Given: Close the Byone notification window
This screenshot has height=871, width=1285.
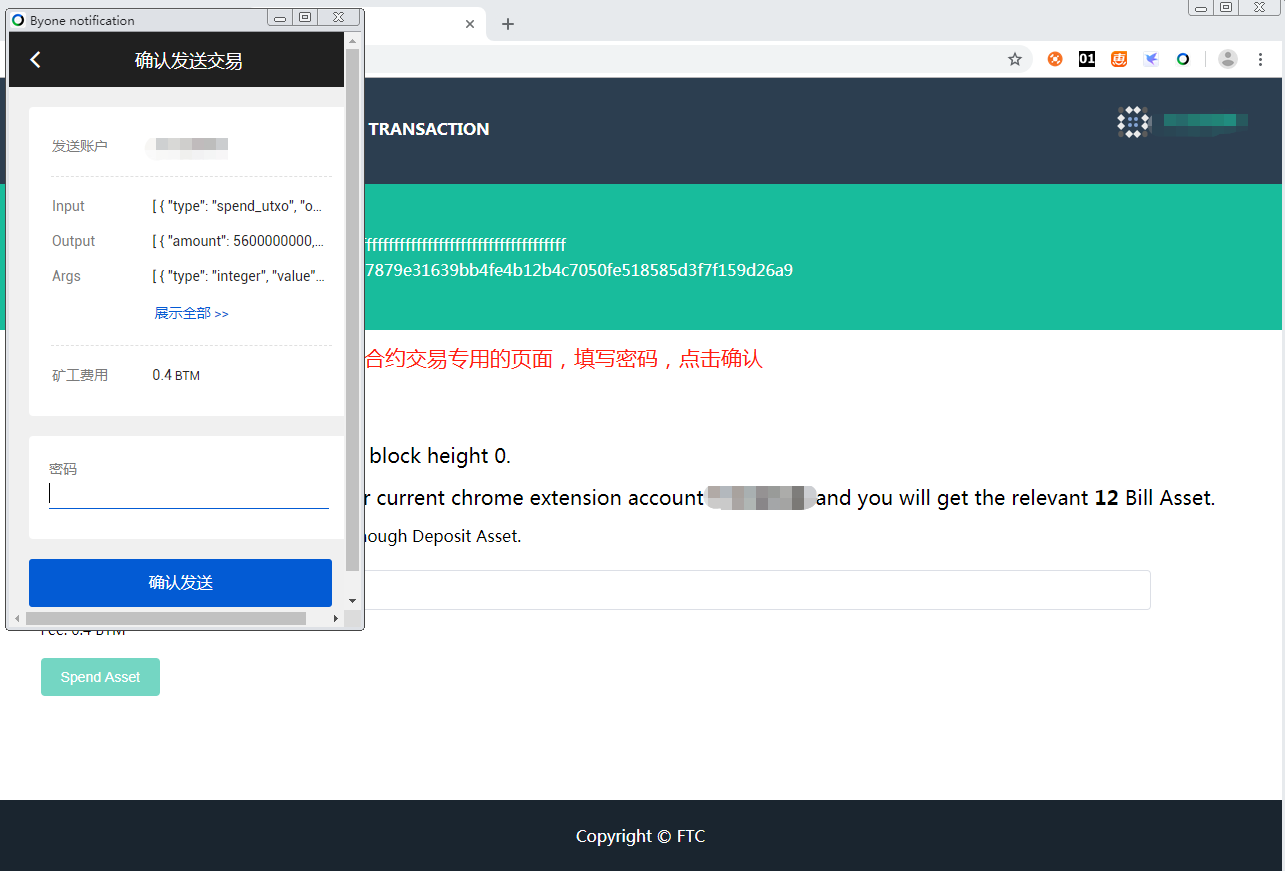Looking at the screenshot, I should (339, 18).
